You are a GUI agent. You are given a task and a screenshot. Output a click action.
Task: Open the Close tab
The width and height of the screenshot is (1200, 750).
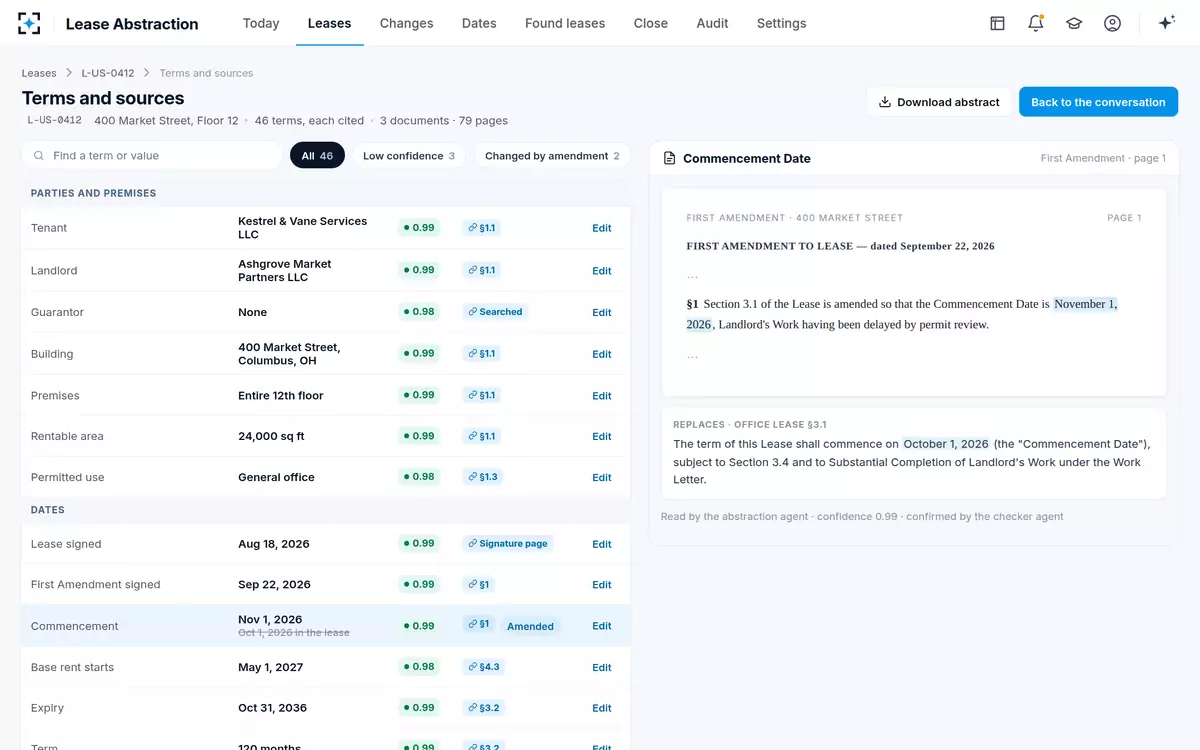pyautogui.click(x=651, y=23)
